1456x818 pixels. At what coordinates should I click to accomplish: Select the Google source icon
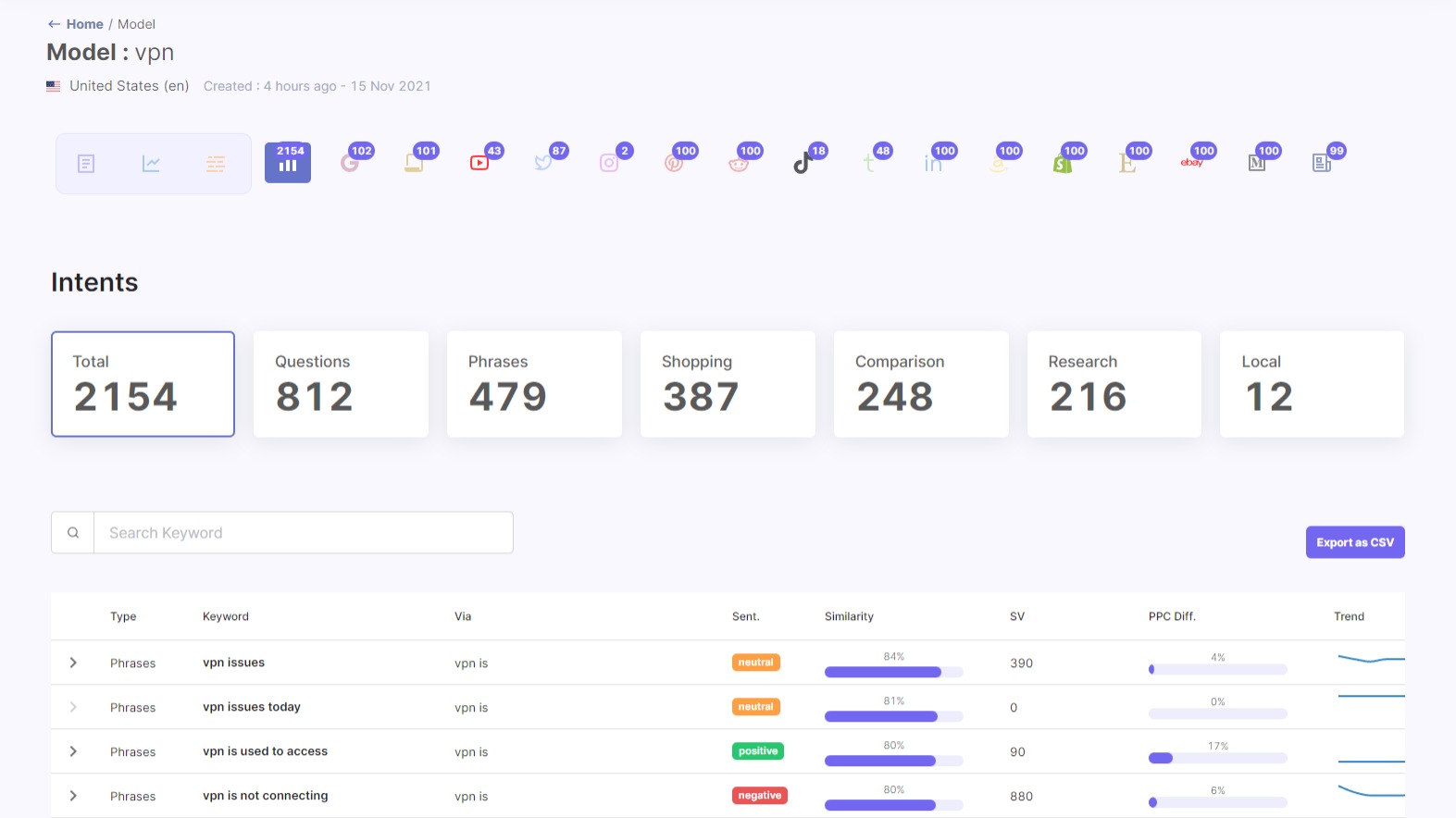pyautogui.click(x=350, y=163)
